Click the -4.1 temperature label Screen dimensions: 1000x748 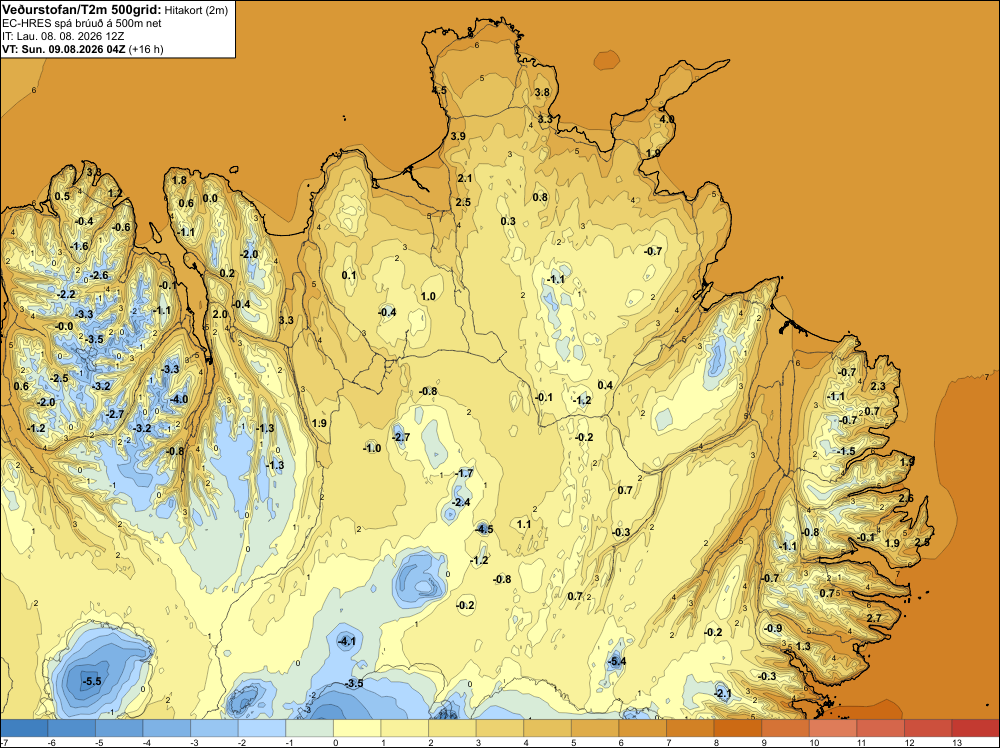pyautogui.click(x=346, y=642)
